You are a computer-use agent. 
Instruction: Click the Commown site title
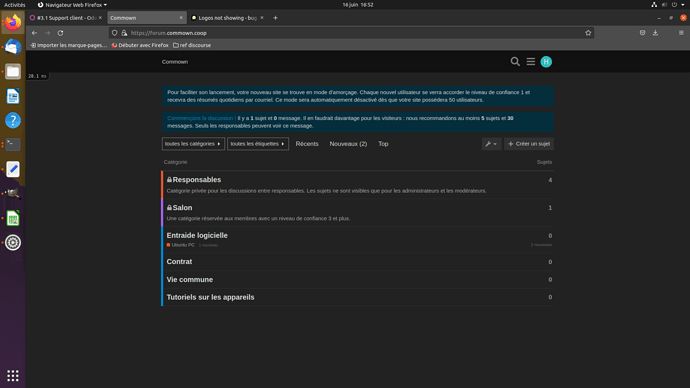click(175, 62)
